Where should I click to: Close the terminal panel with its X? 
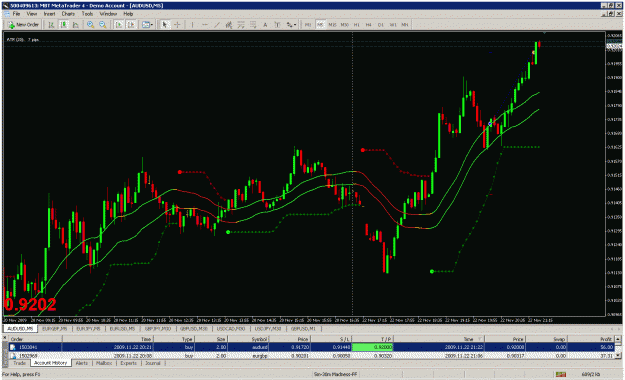coord(5,338)
